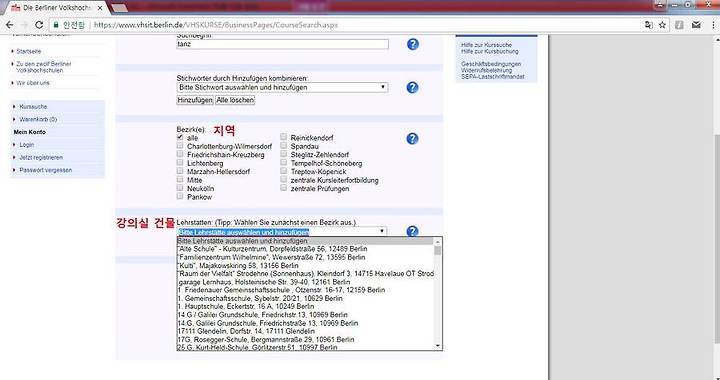Click the browser forward arrow
This screenshot has height=380, width=720.
pos(24,25)
